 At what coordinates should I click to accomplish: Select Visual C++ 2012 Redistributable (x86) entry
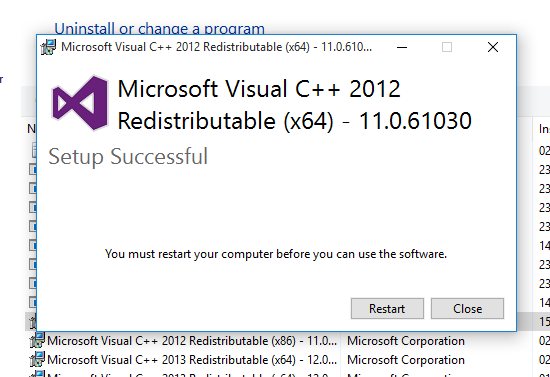[192, 341]
